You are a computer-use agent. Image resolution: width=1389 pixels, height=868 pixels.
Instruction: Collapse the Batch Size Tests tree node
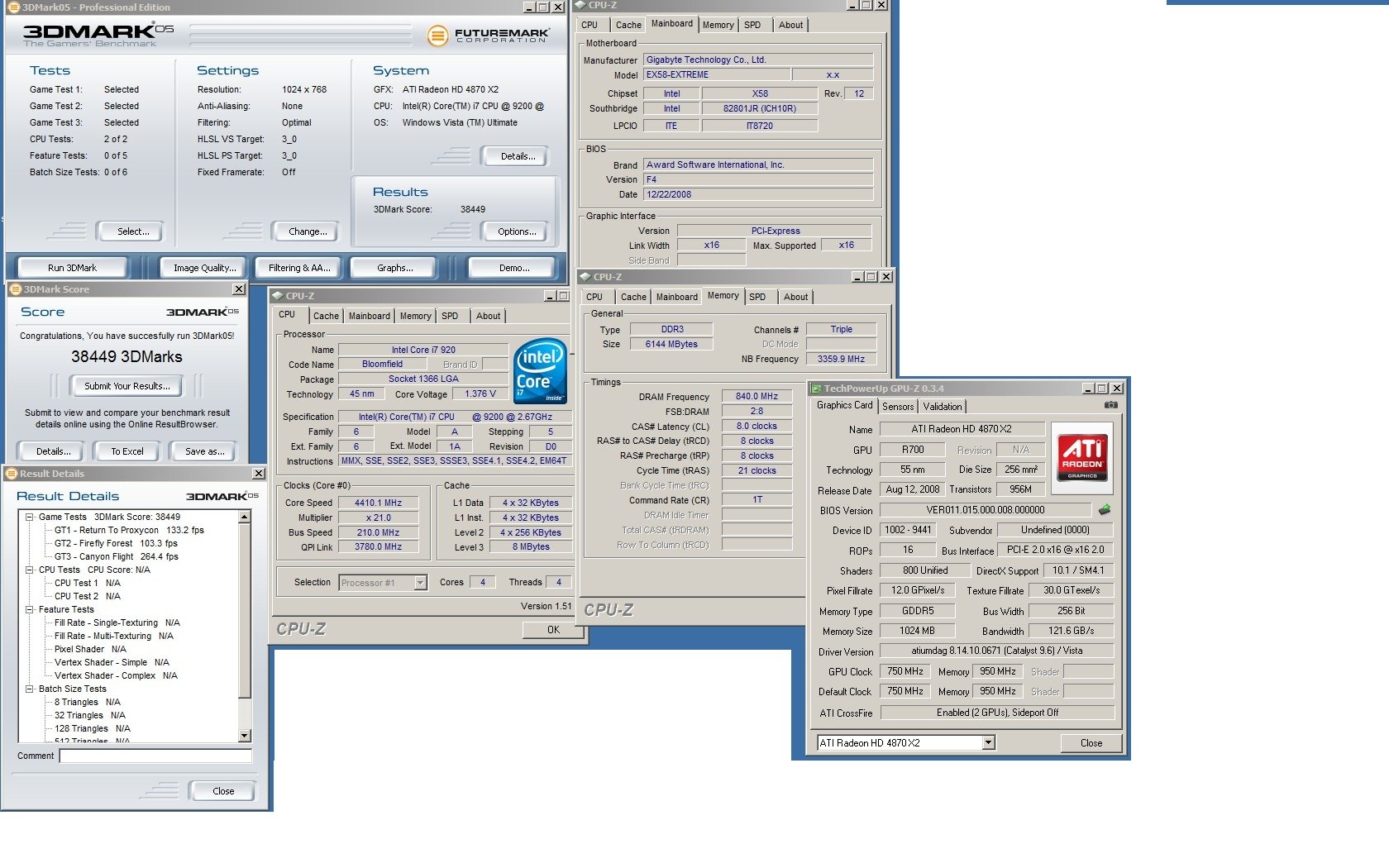(x=30, y=689)
